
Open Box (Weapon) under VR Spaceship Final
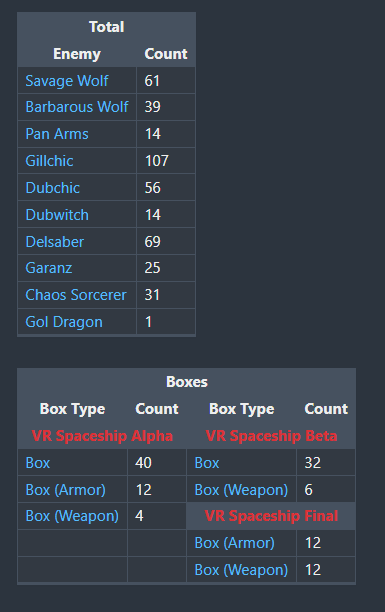(241, 570)
